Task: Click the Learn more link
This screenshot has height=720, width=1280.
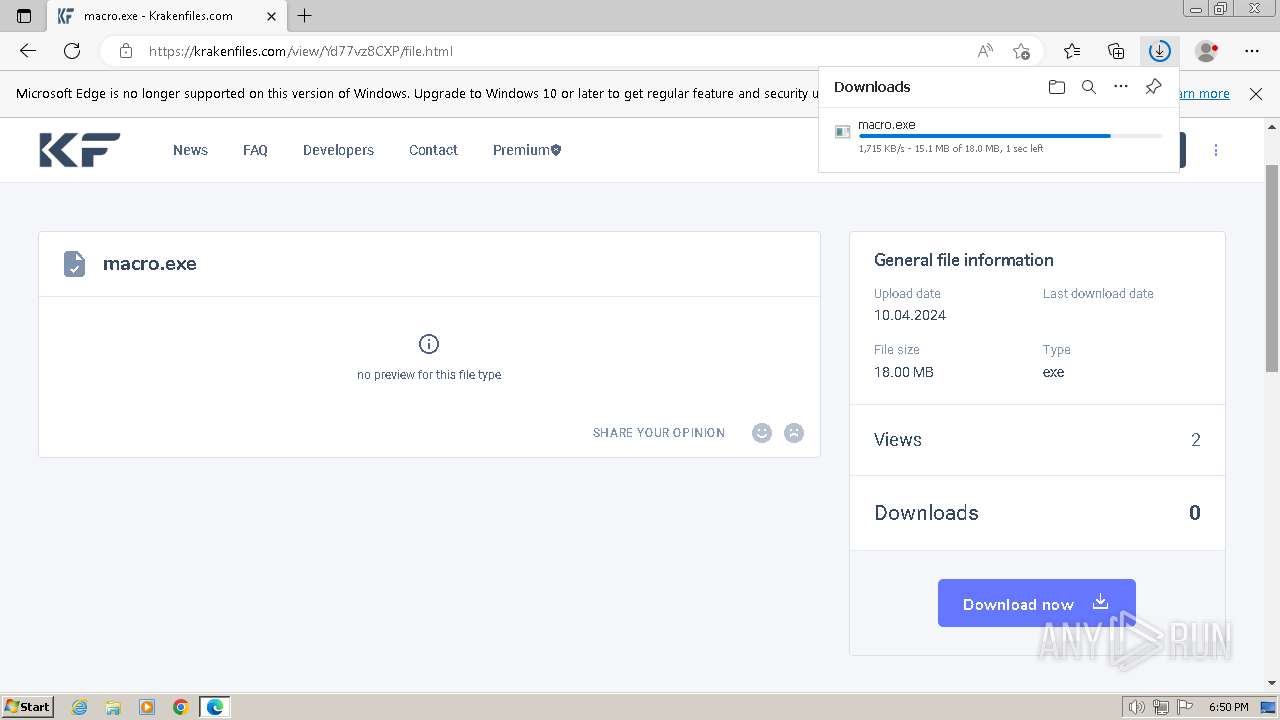Action: (1204, 93)
